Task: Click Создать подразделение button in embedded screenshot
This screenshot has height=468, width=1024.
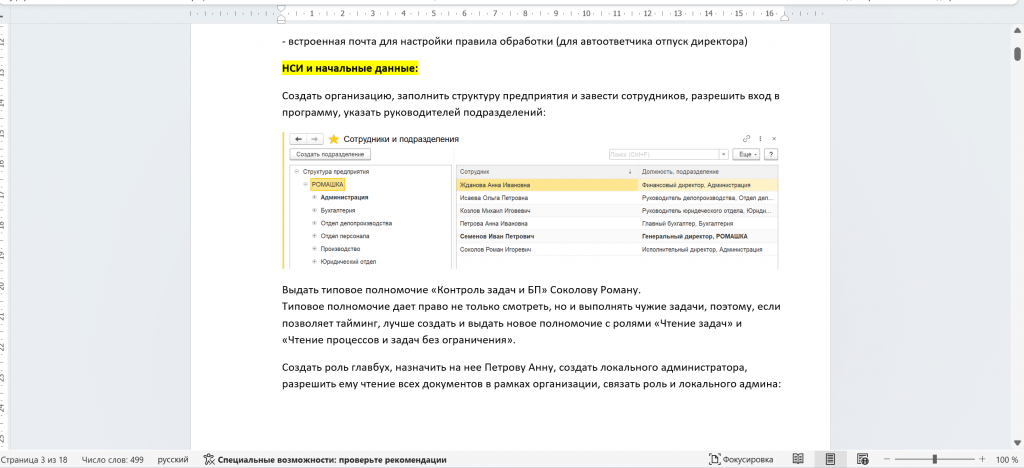Action: pyautogui.click(x=330, y=155)
